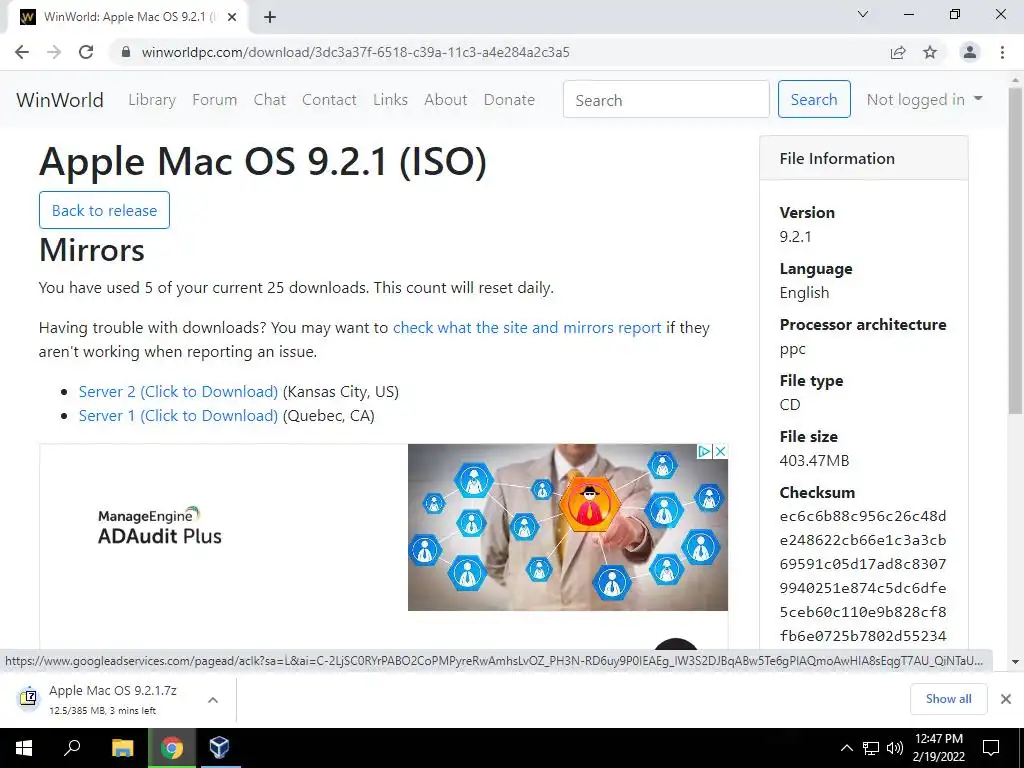Open the tab search chevron in the title bar
The image size is (1024, 768).
pyautogui.click(x=863, y=14)
